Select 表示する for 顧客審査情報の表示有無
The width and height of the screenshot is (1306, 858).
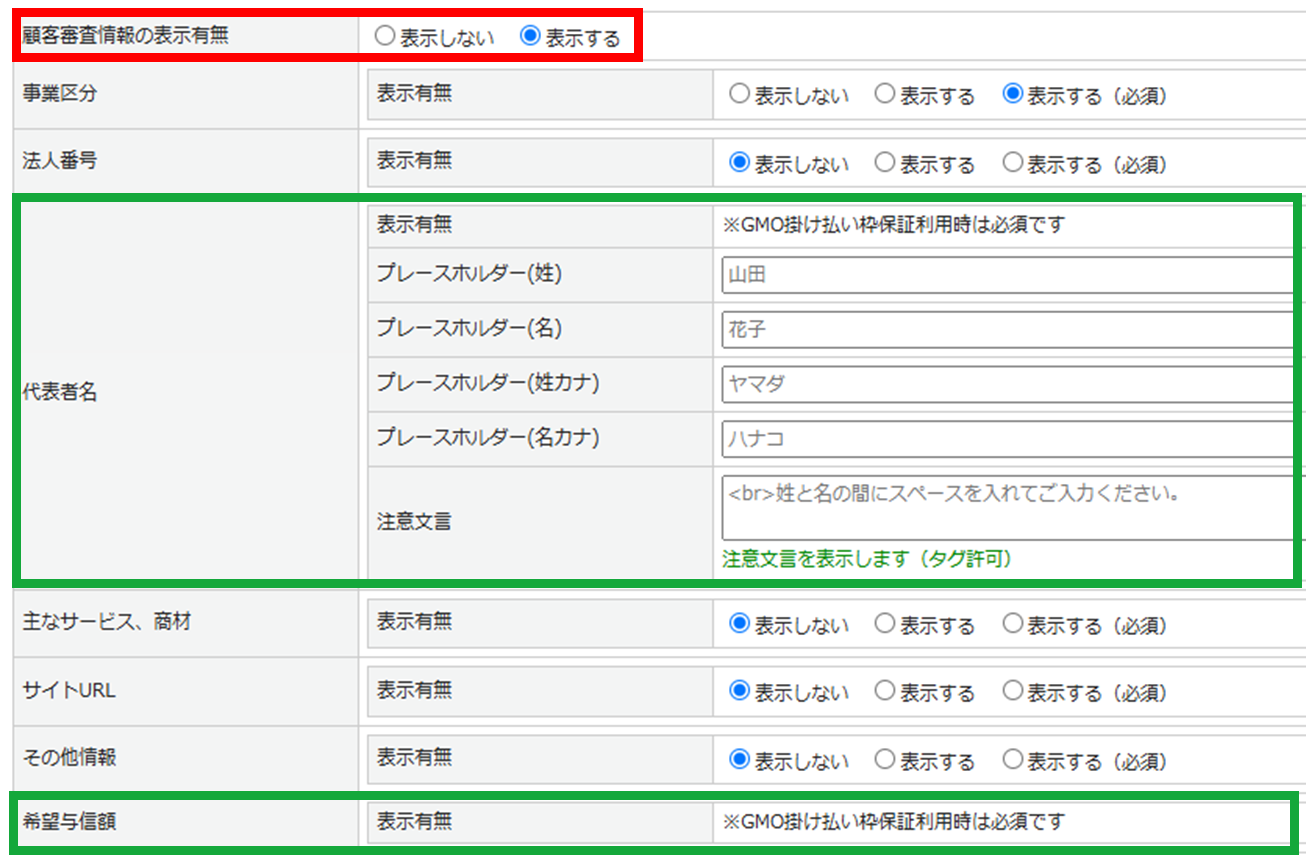pos(531,38)
